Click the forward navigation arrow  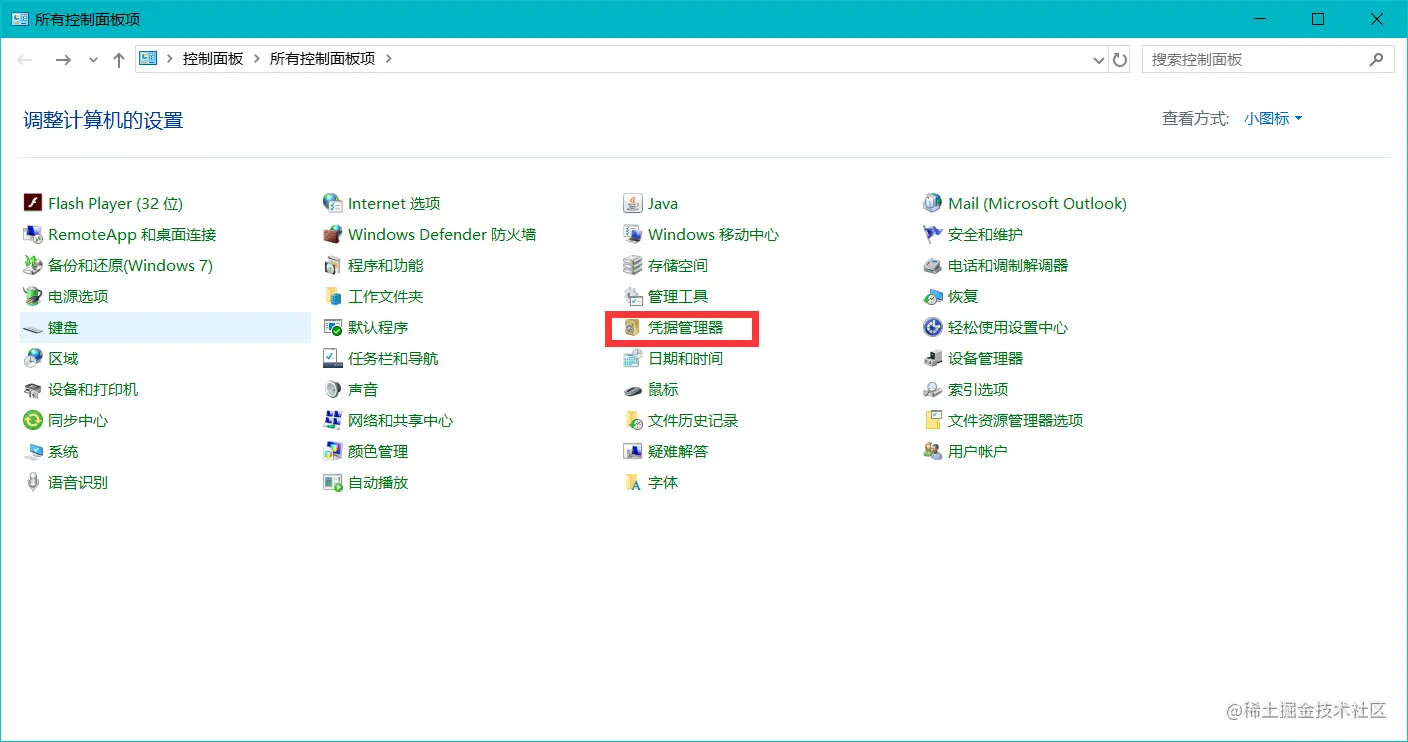coord(63,60)
